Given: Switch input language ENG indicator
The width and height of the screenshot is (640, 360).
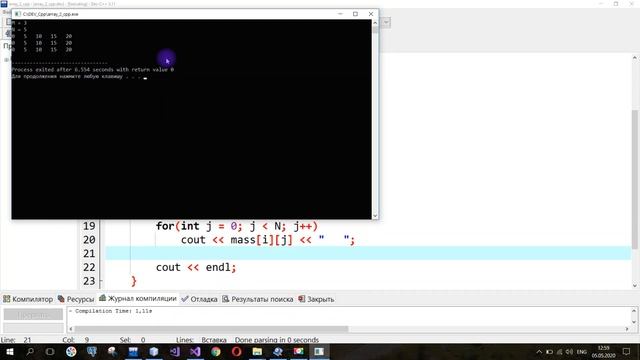Looking at the screenshot, I should [582, 352].
